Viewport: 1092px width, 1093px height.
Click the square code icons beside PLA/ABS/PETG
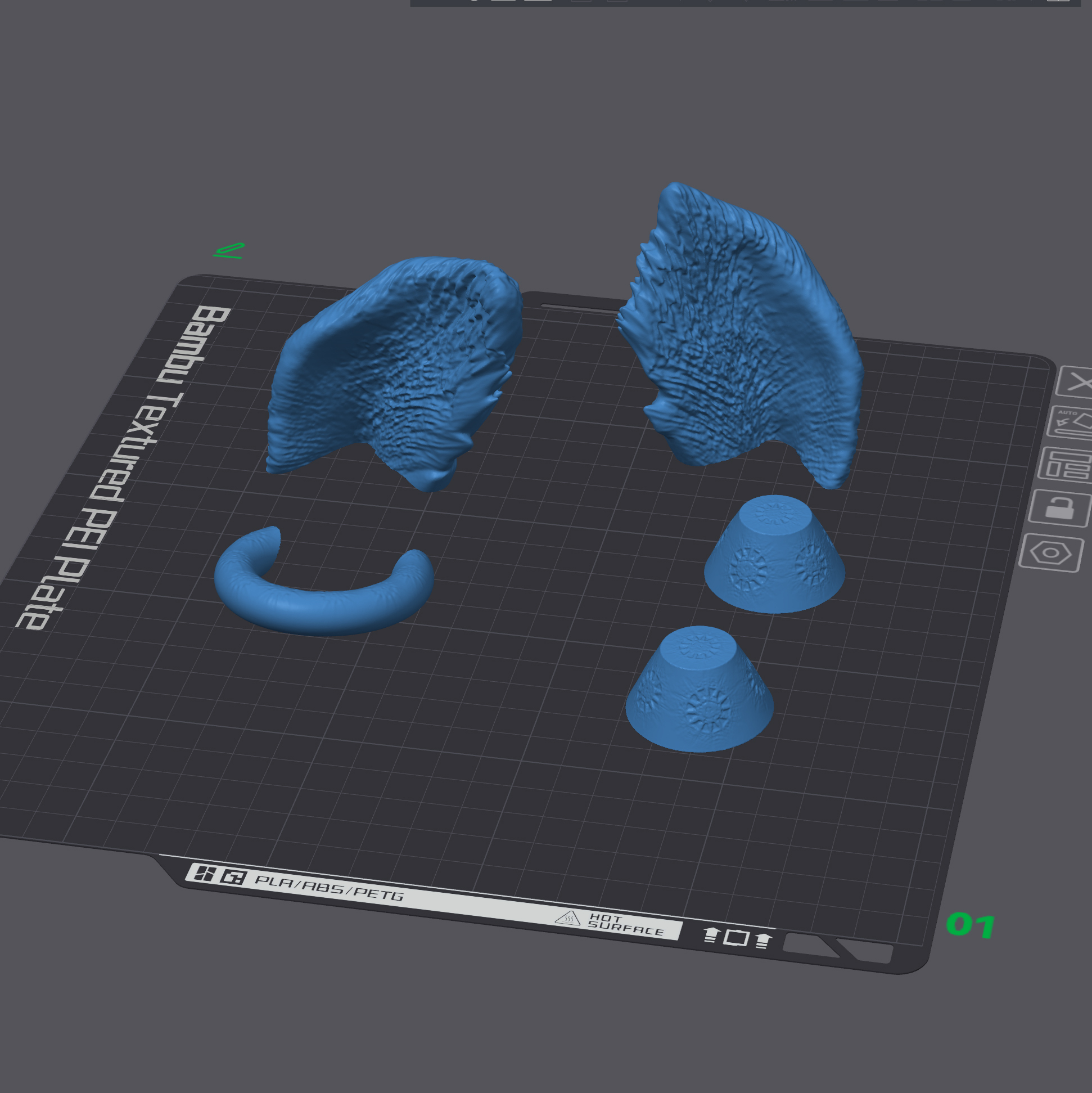[218, 876]
